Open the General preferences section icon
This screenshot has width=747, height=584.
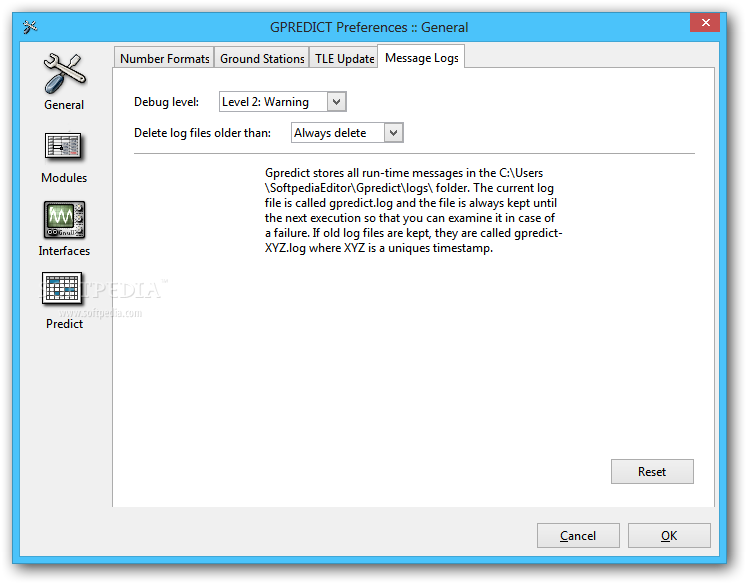tap(64, 74)
